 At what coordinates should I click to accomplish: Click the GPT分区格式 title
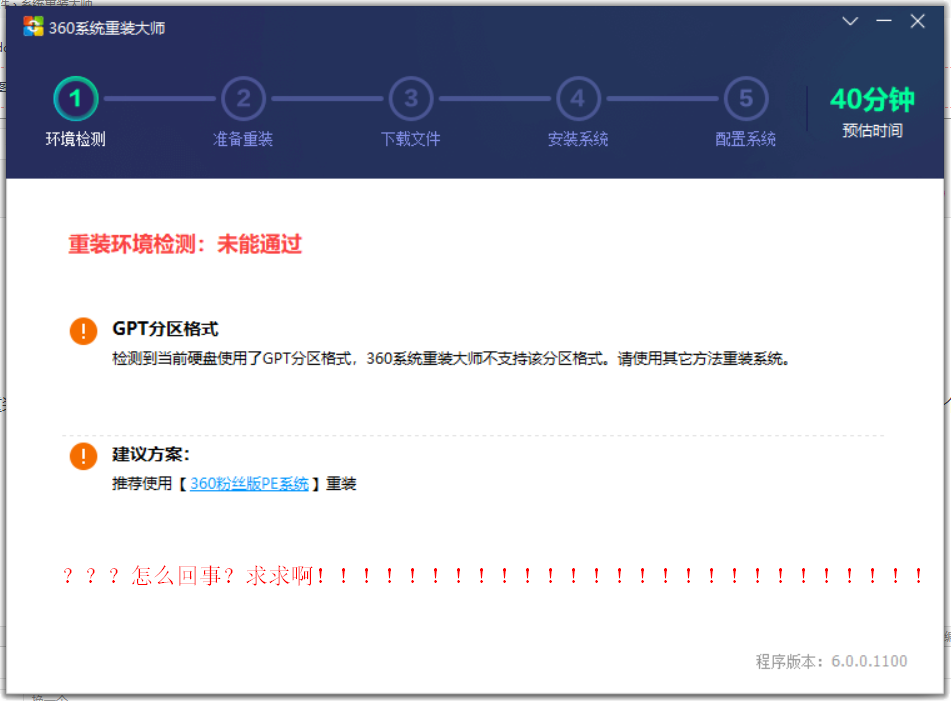point(165,329)
